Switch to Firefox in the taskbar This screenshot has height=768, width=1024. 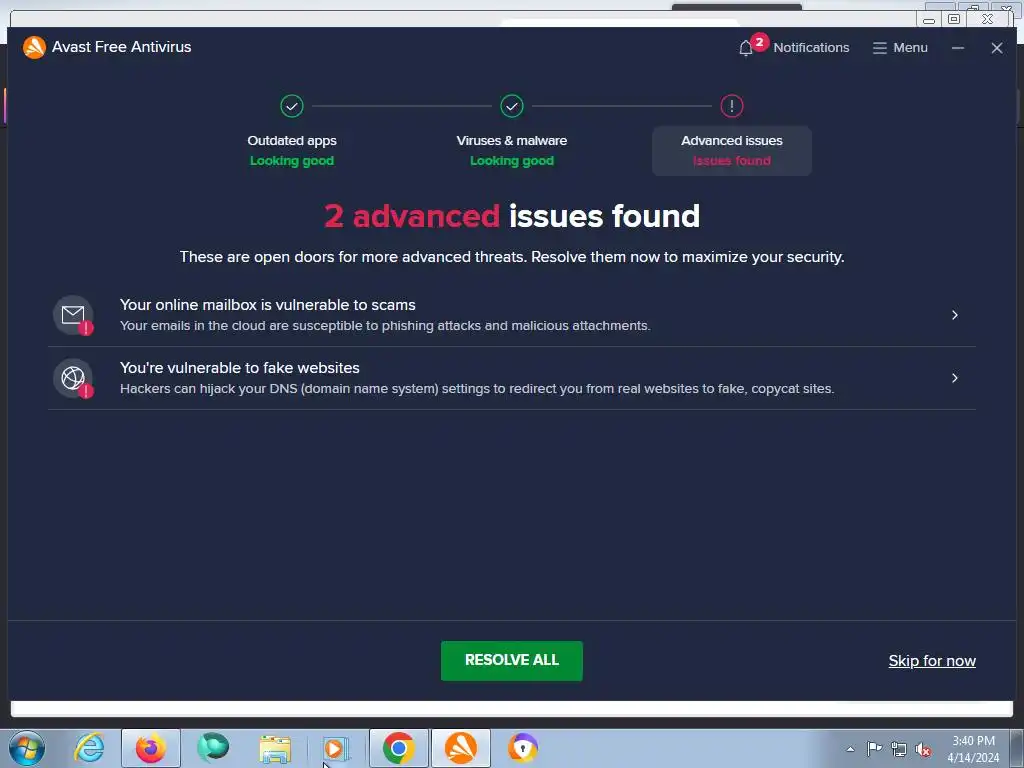coord(151,748)
